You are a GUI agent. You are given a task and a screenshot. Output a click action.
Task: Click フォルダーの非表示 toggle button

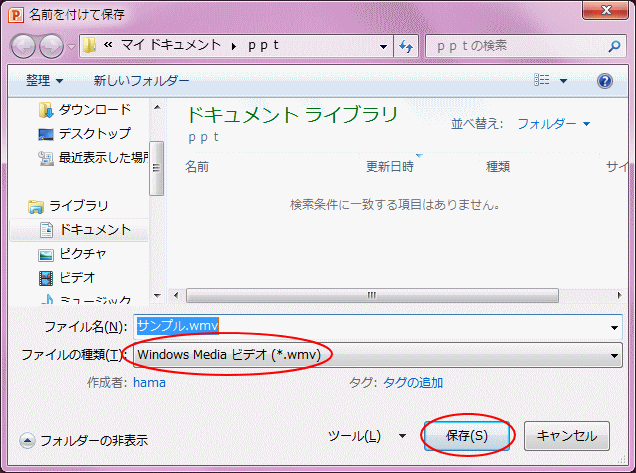[x=84, y=441]
